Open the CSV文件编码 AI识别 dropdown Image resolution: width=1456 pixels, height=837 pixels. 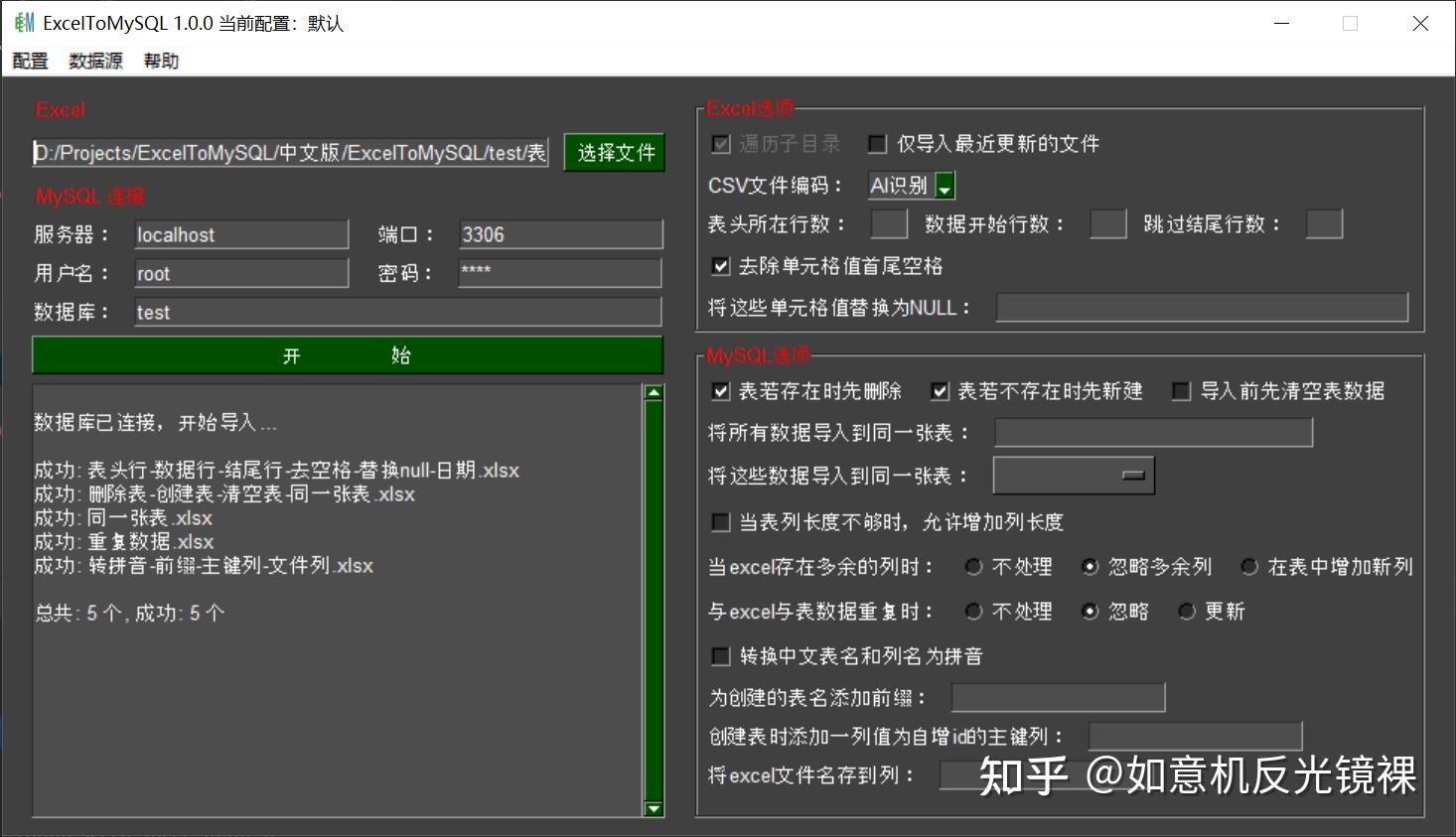(912, 186)
